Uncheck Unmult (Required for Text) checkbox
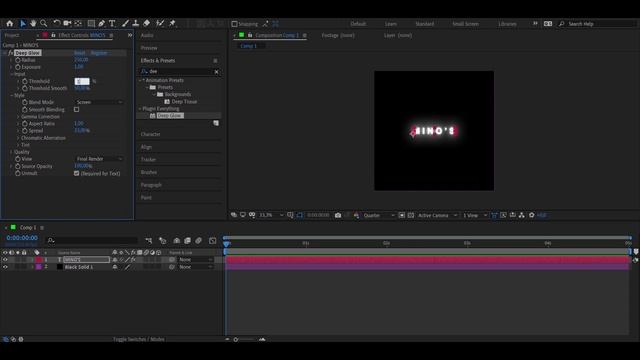This screenshot has width=640, height=360. [76, 173]
